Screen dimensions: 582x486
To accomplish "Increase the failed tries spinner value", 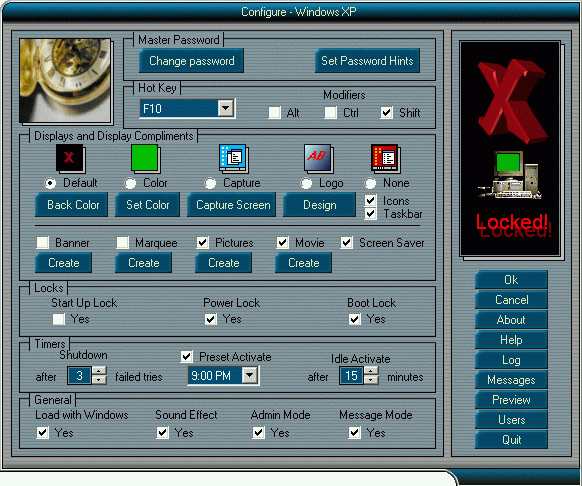I will 99,371.
